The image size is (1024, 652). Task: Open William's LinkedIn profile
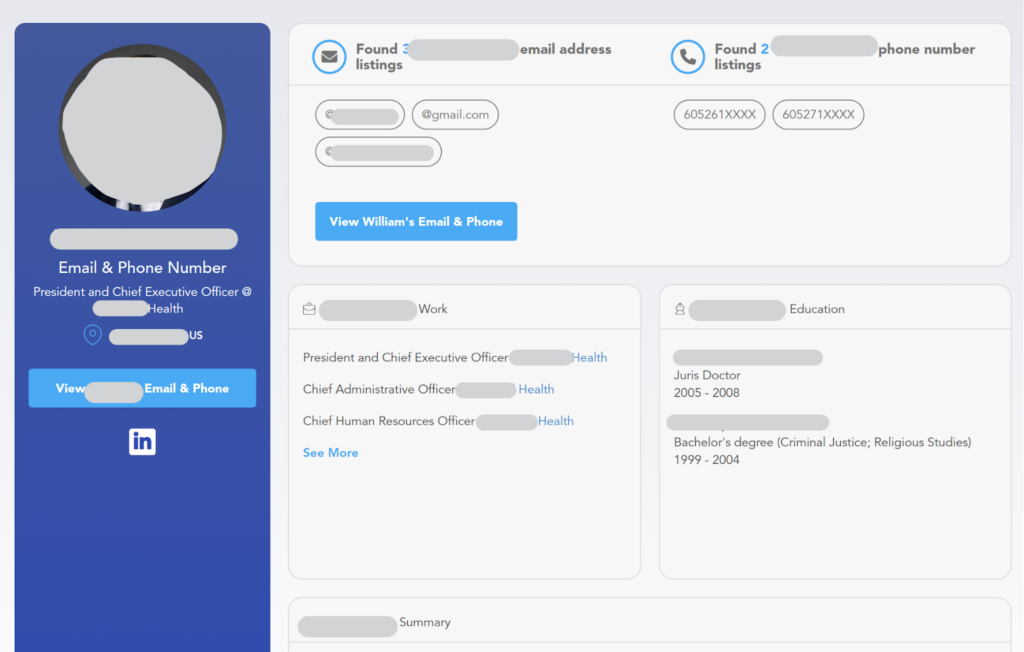pyautogui.click(x=142, y=441)
